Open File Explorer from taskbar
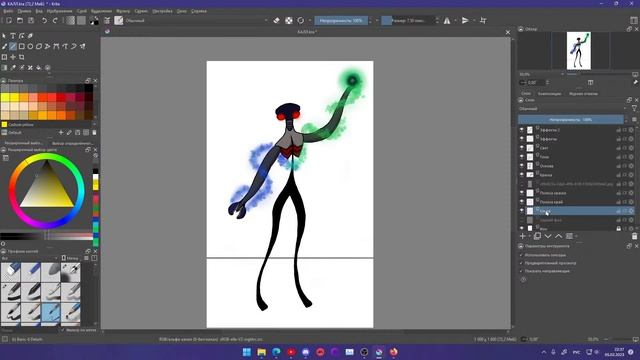Image resolution: width=640 pixels, height=360 pixels. (x=262, y=352)
